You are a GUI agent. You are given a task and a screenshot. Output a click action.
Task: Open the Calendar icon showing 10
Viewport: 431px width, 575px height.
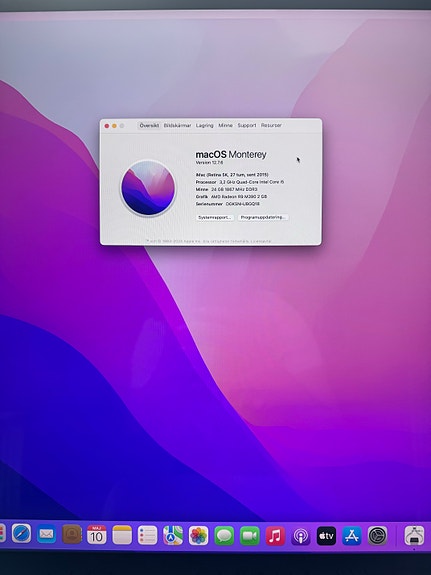pos(97,535)
